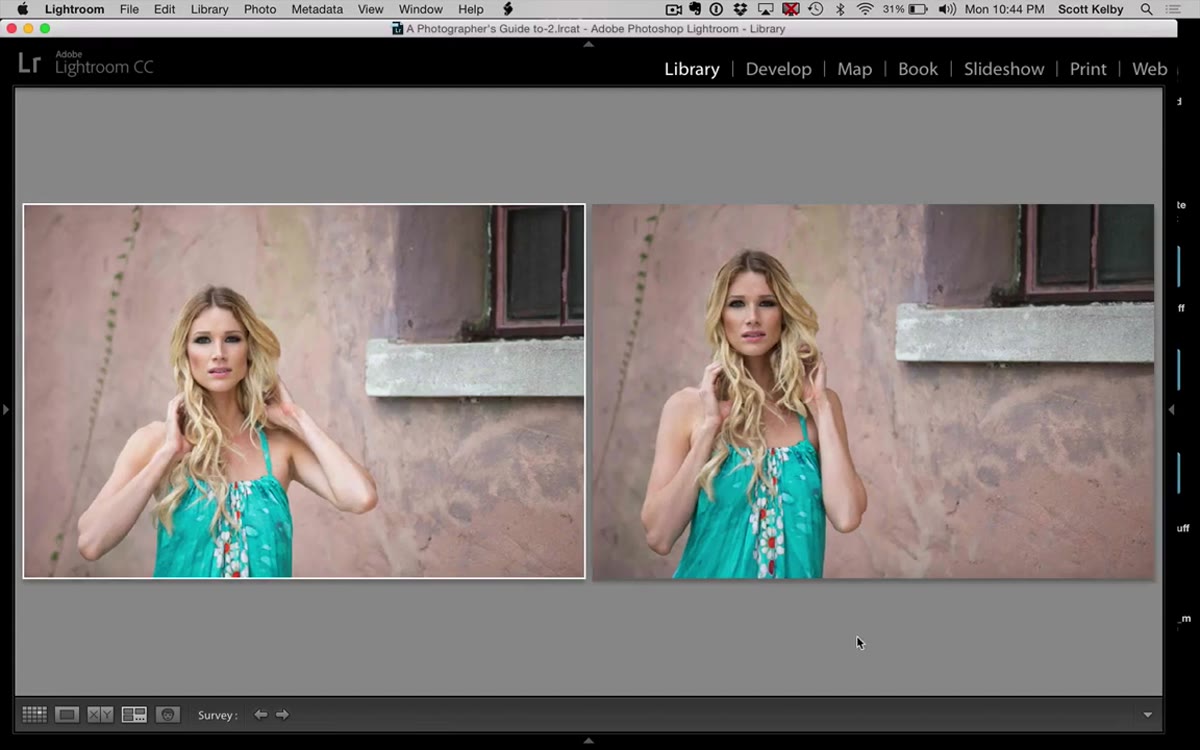The width and height of the screenshot is (1200, 750).
Task: Open Spotlight search magnifier
Action: (x=1147, y=9)
